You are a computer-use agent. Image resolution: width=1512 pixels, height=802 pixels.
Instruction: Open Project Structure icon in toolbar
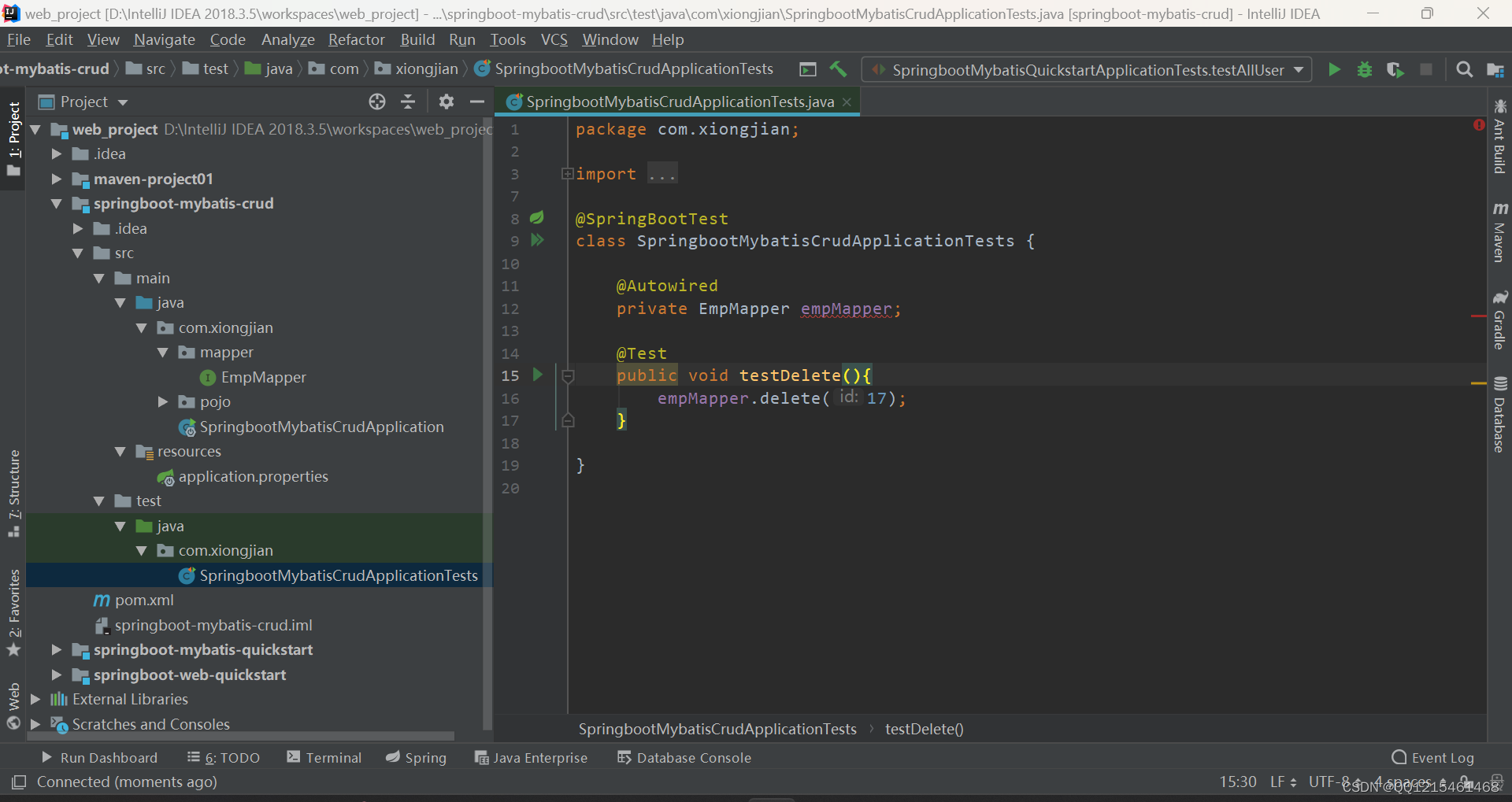point(1495,70)
